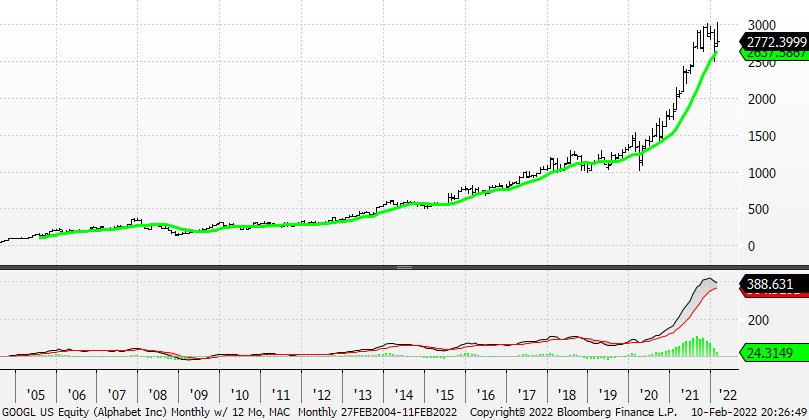Click the 3000 price axis label
Screen dimensions: 809x420
click(x=762, y=25)
